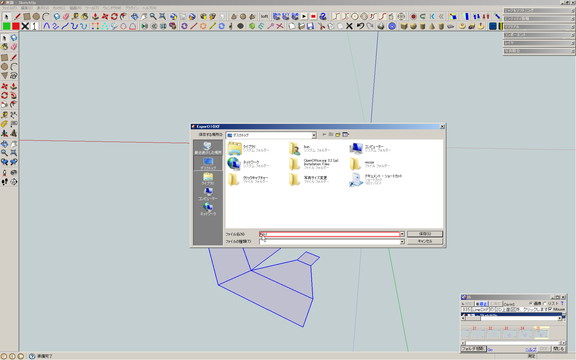
Task: Open the view menu icon in save dialog
Action: (346, 134)
